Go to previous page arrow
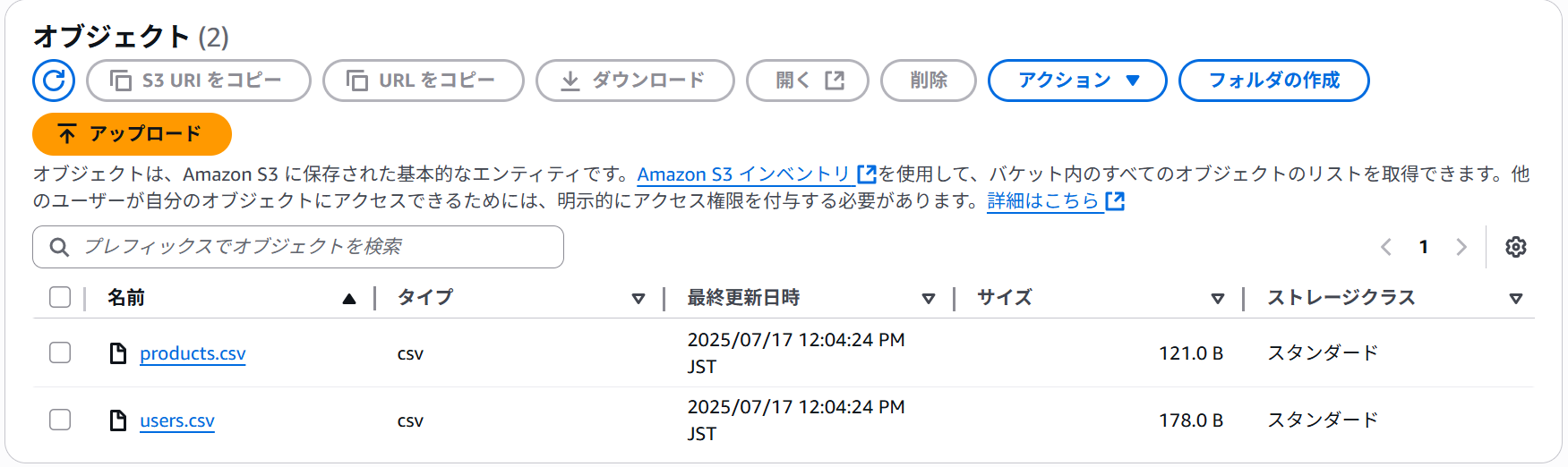 click(1386, 247)
